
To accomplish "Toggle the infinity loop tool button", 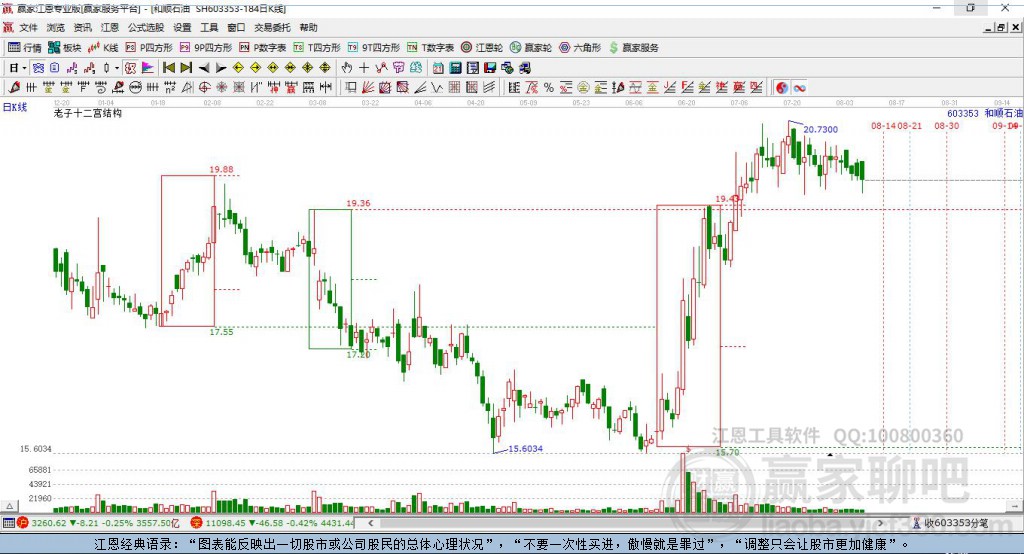I will point(799,88).
